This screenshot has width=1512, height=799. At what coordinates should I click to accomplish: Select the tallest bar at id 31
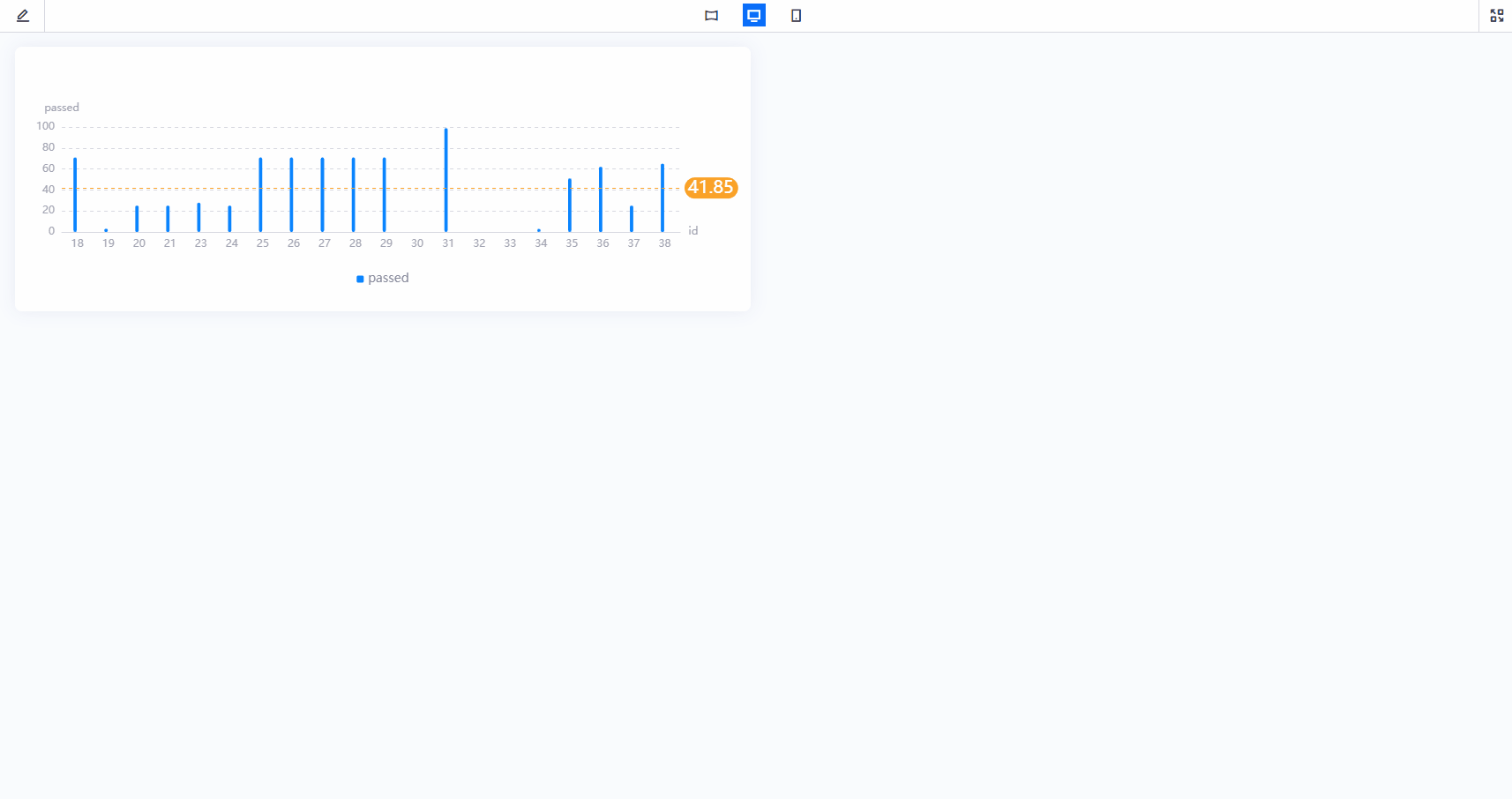point(447,176)
